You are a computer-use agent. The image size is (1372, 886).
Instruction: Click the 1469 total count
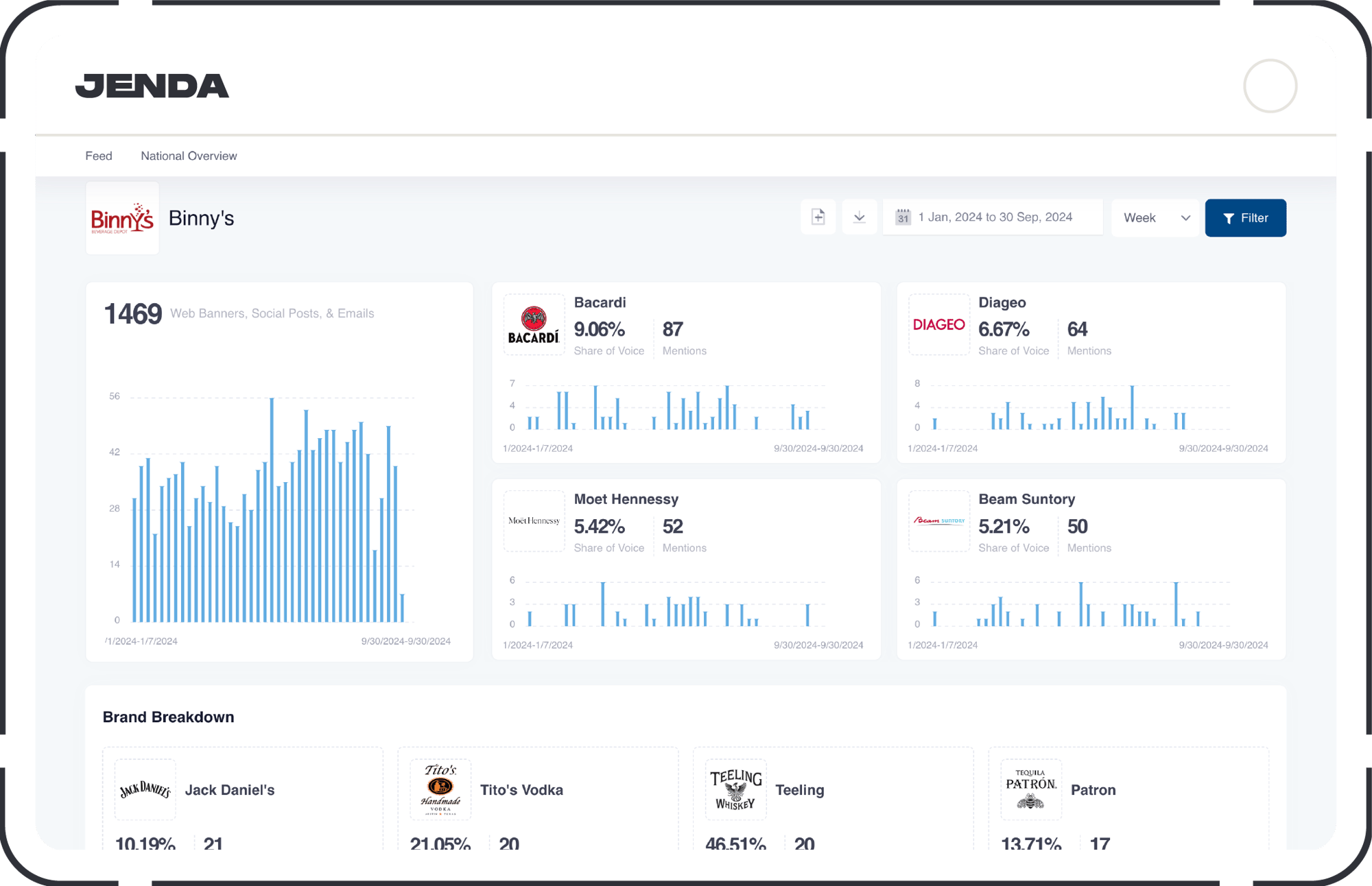click(x=132, y=313)
